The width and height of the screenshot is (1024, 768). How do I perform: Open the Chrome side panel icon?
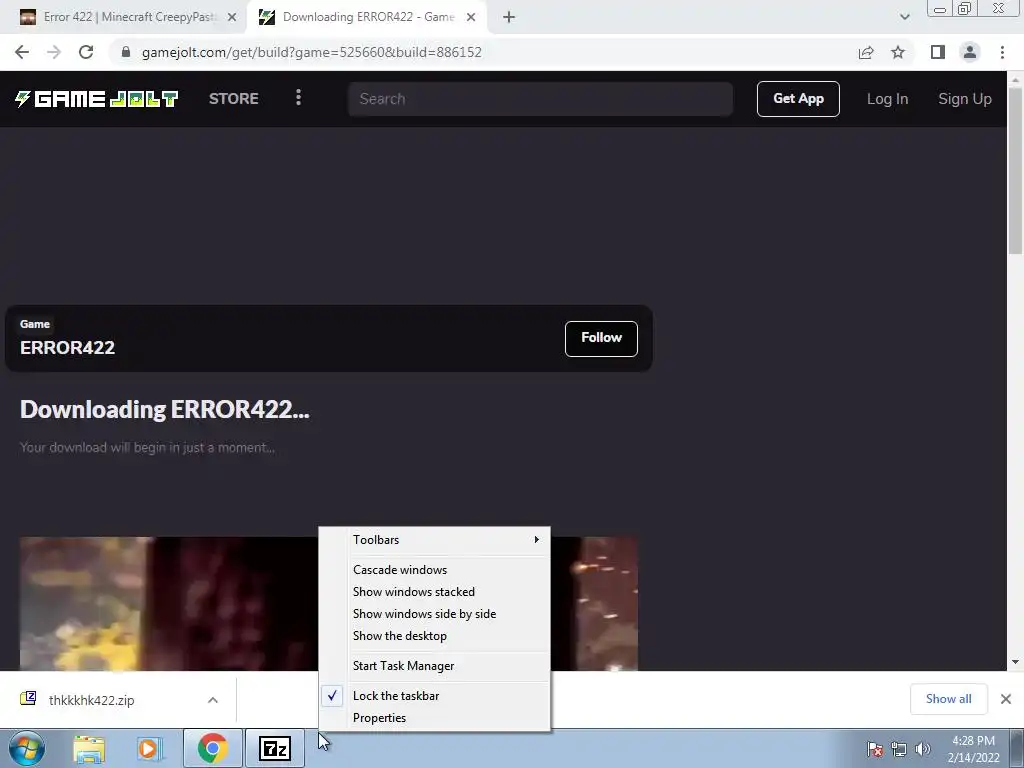click(x=938, y=52)
